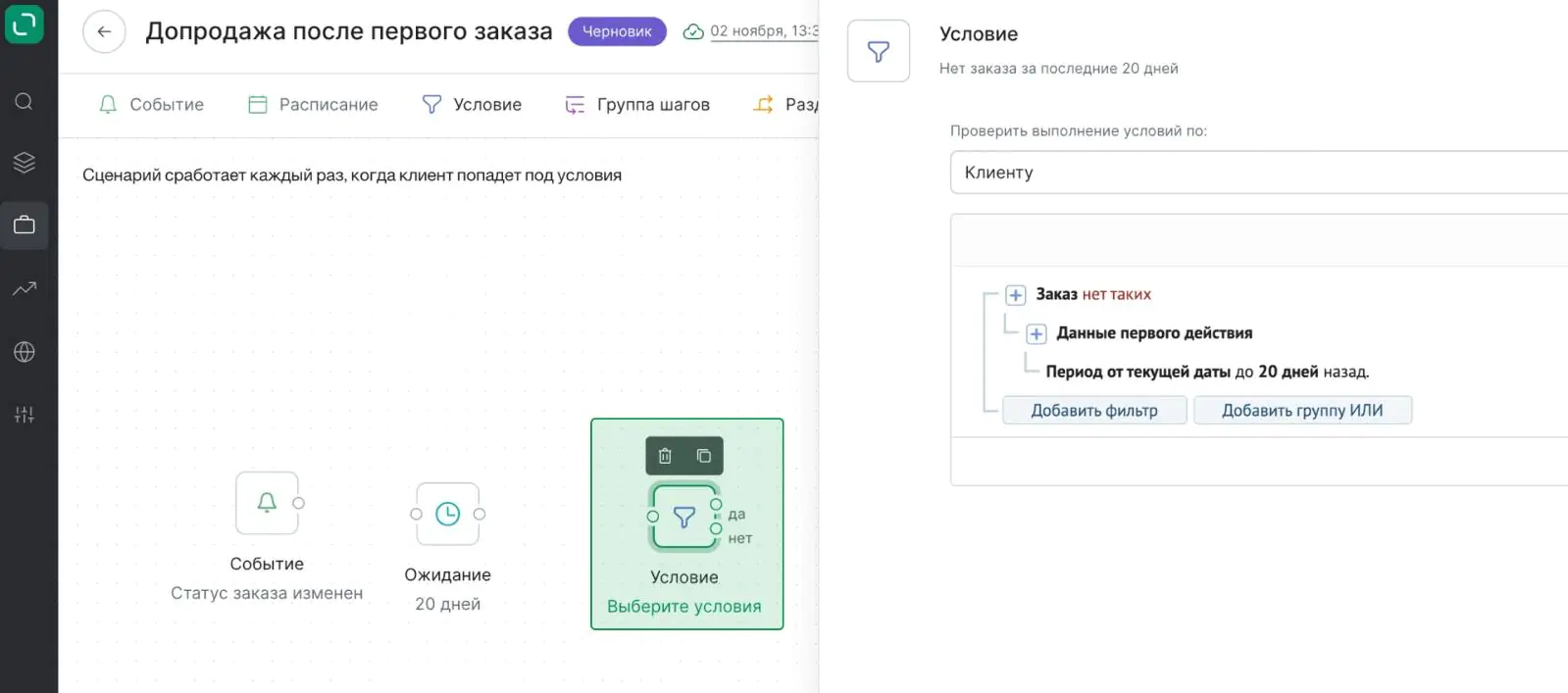The height and width of the screenshot is (693, 1568).
Task: Click the 'Заказ' filter label
Action: [1056, 294]
